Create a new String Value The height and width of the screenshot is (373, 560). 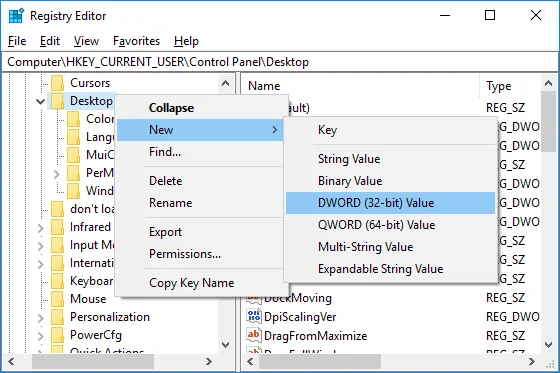(x=390, y=159)
